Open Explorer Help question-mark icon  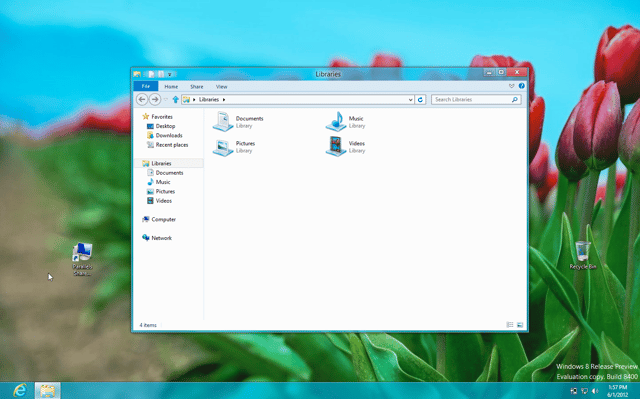point(521,86)
